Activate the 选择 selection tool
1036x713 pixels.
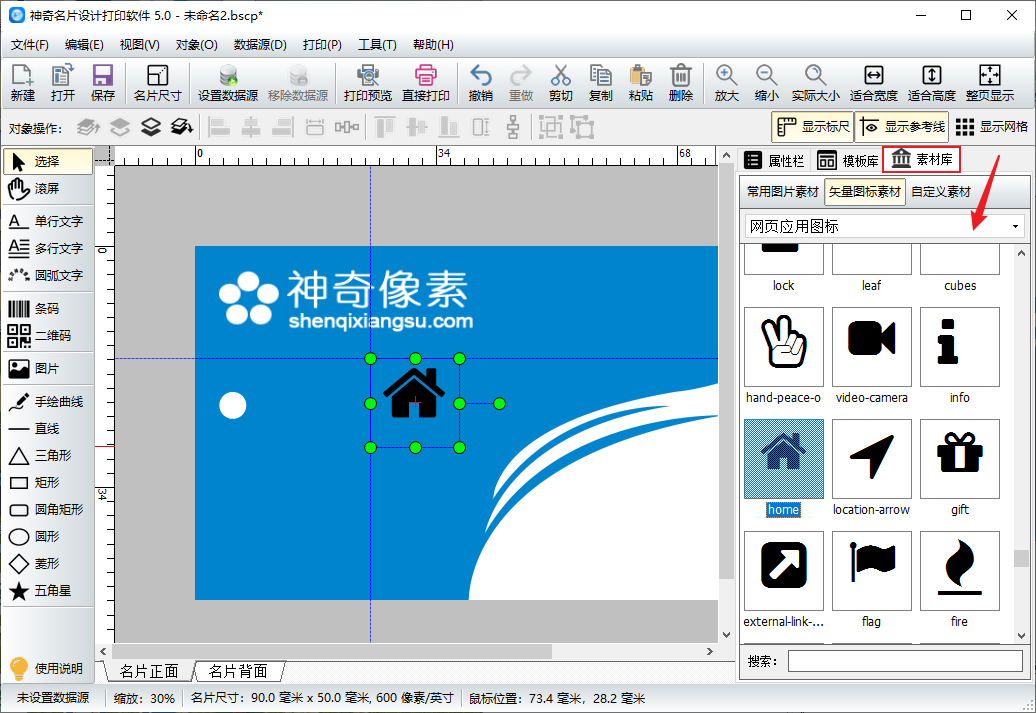[48, 162]
